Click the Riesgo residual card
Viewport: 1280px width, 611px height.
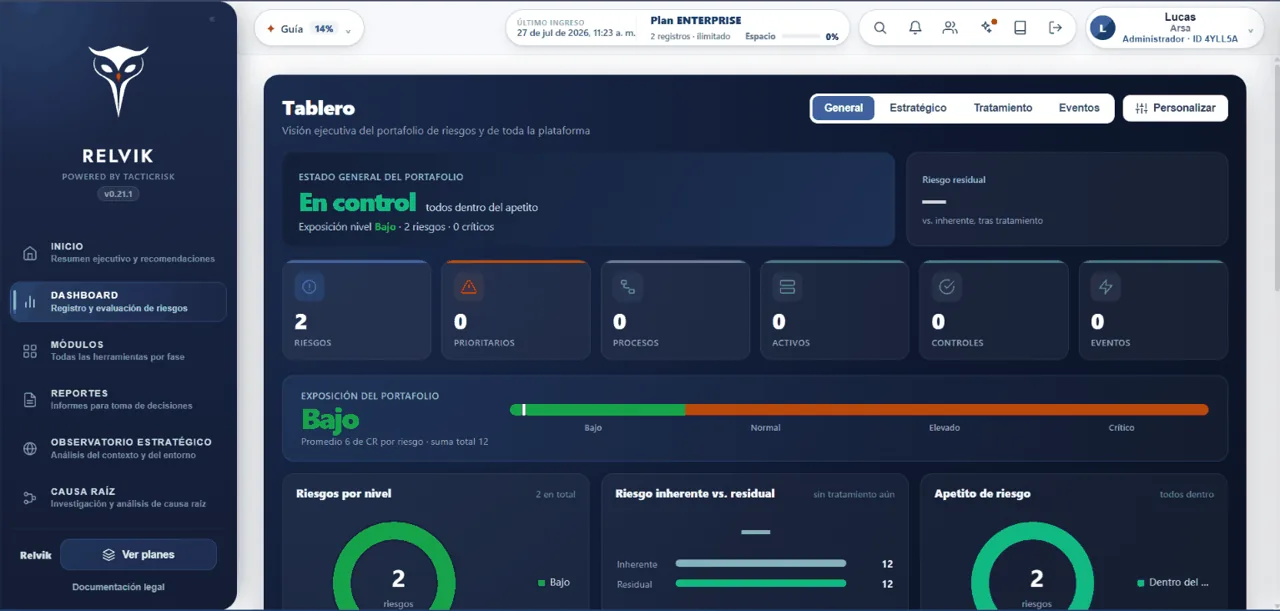click(x=1067, y=199)
